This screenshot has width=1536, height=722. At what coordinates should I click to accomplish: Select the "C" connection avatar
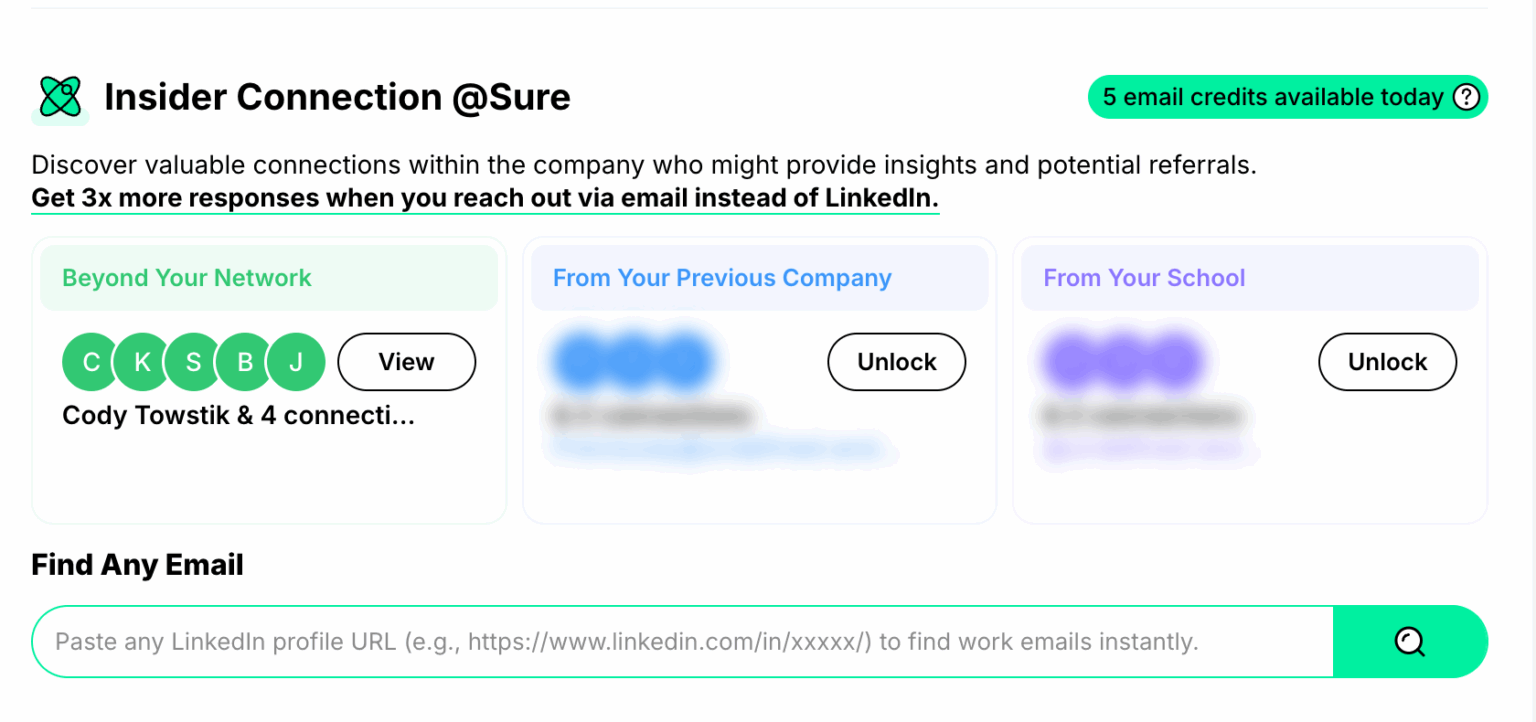click(90, 362)
